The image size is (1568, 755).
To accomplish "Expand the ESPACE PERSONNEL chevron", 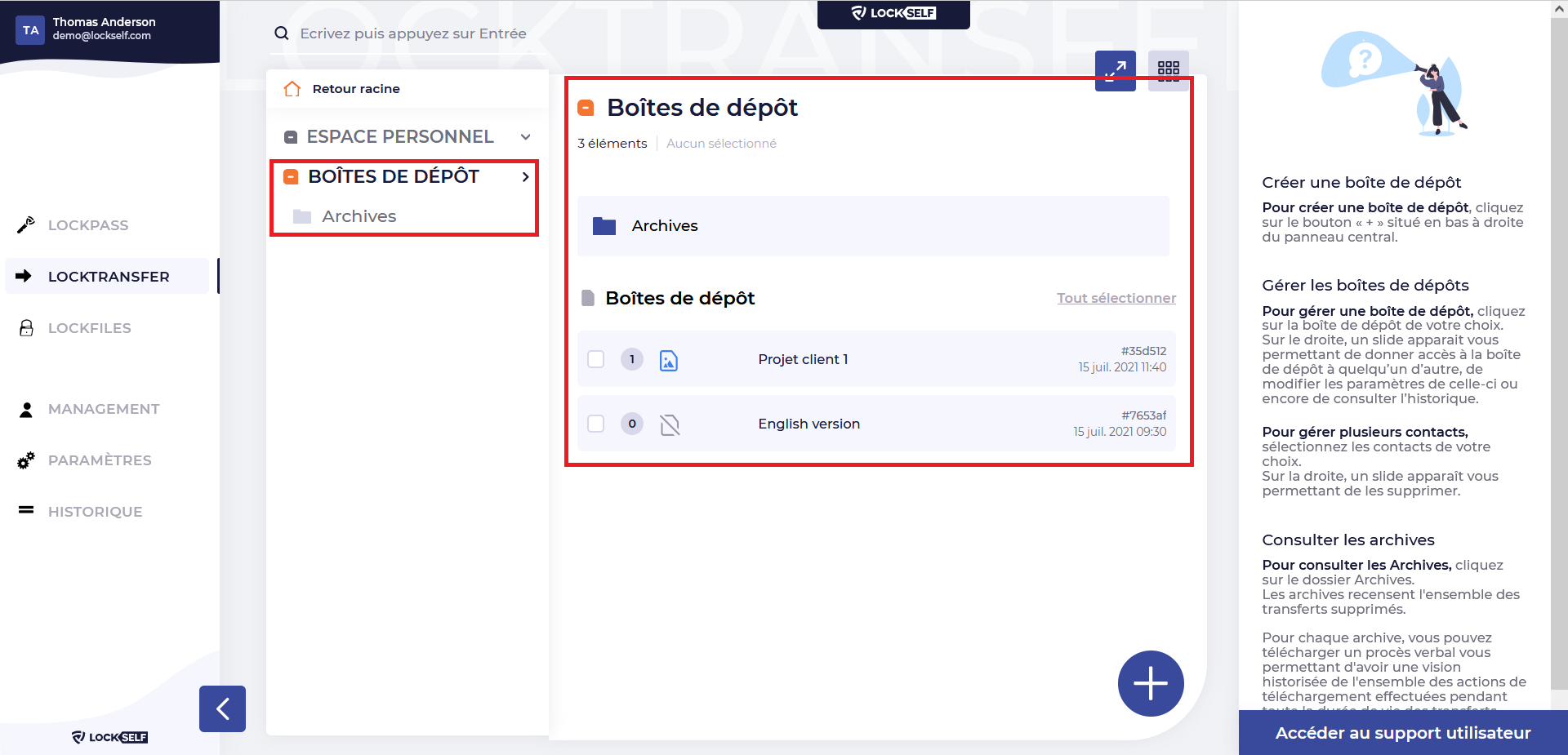I will pyautogui.click(x=526, y=137).
